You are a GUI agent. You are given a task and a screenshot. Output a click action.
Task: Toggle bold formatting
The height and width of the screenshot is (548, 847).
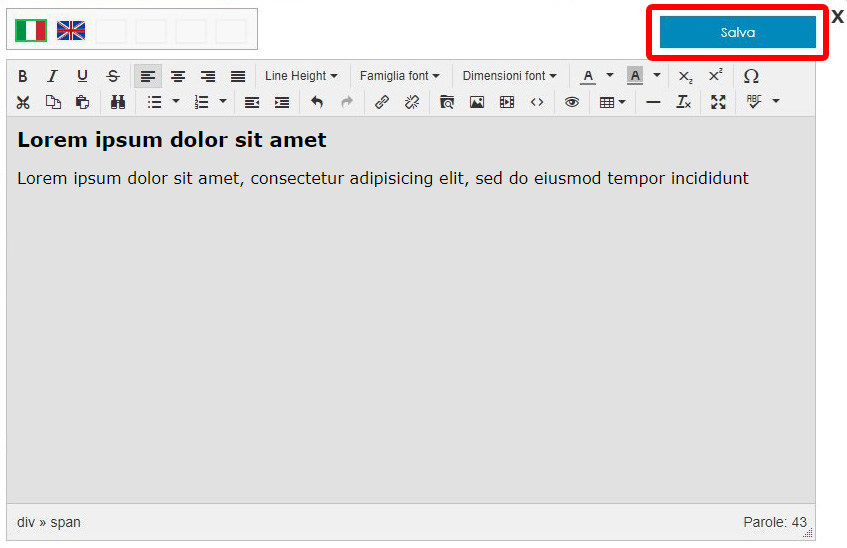[23, 76]
